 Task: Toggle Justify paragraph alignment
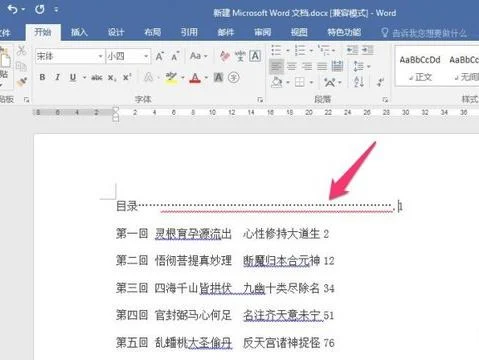coord(322,66)
